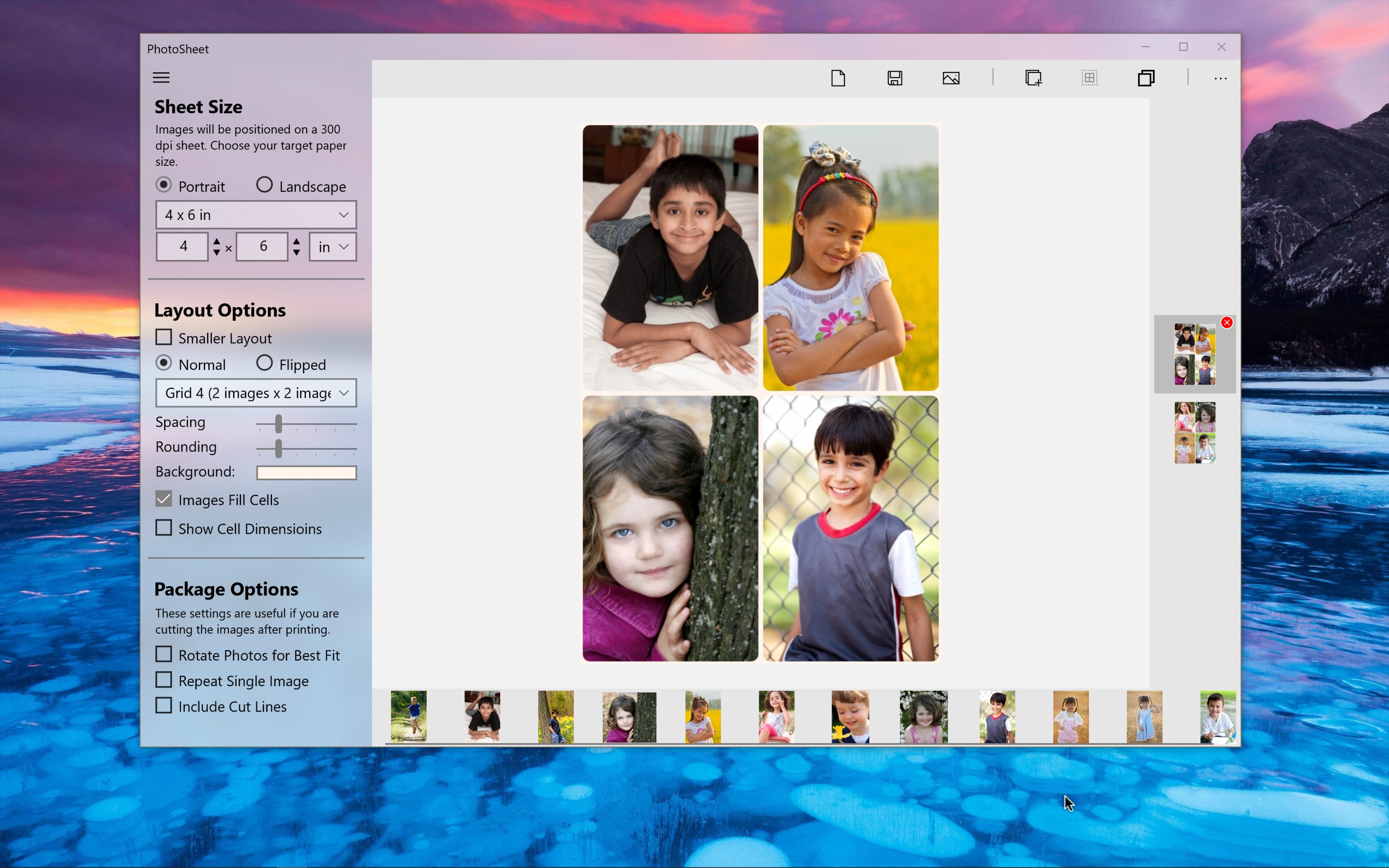
Task: Remove sheet using red X badge
Action: [1226, 323]
